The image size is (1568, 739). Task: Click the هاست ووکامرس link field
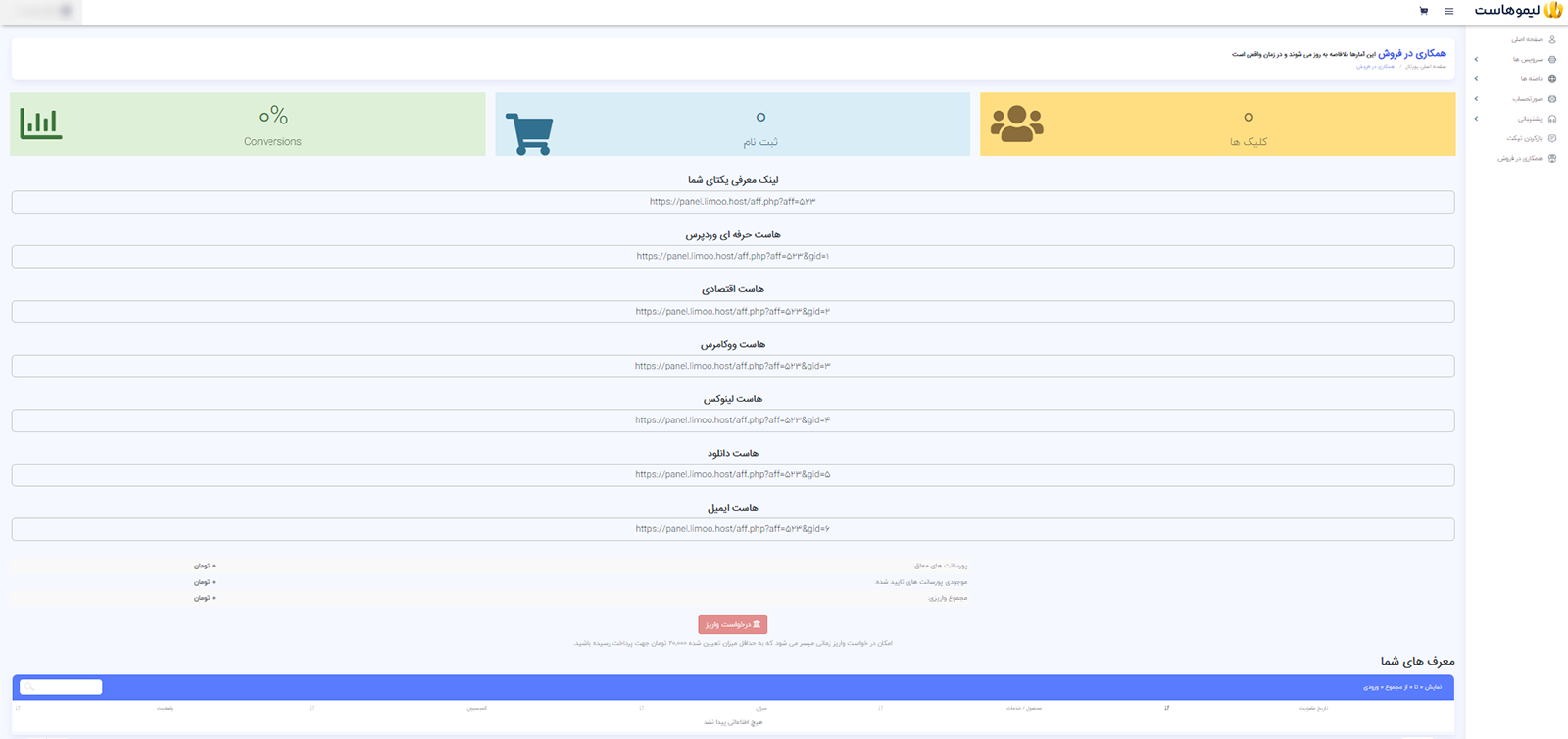733,366
